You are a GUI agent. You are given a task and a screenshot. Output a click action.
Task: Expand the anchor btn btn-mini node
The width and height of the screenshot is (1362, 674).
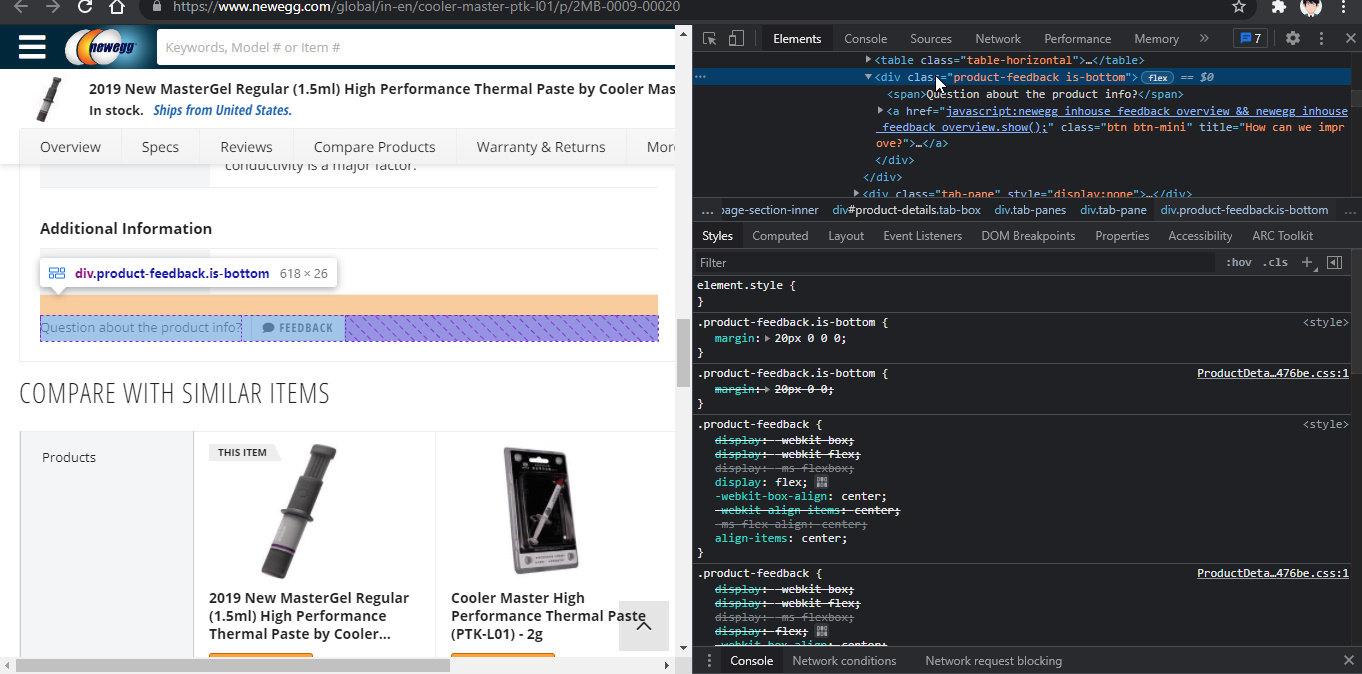881,111
